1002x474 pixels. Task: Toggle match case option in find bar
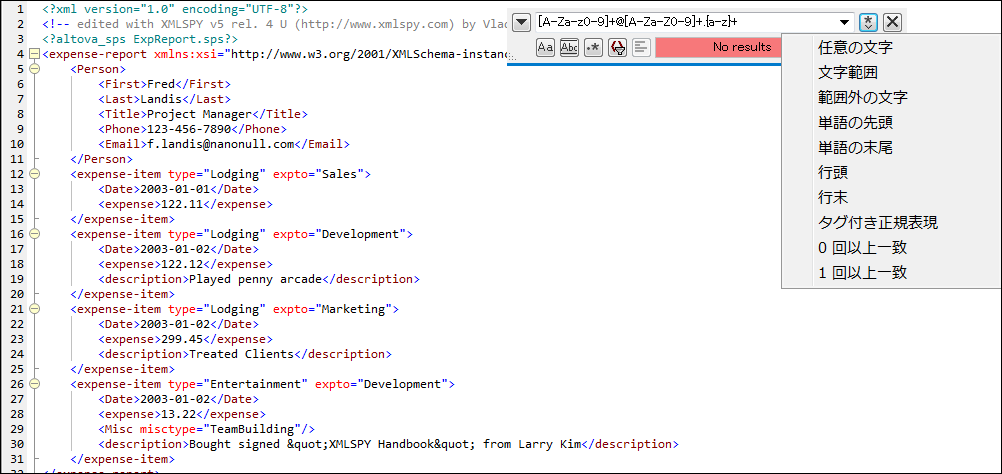(x=544, y=47)
